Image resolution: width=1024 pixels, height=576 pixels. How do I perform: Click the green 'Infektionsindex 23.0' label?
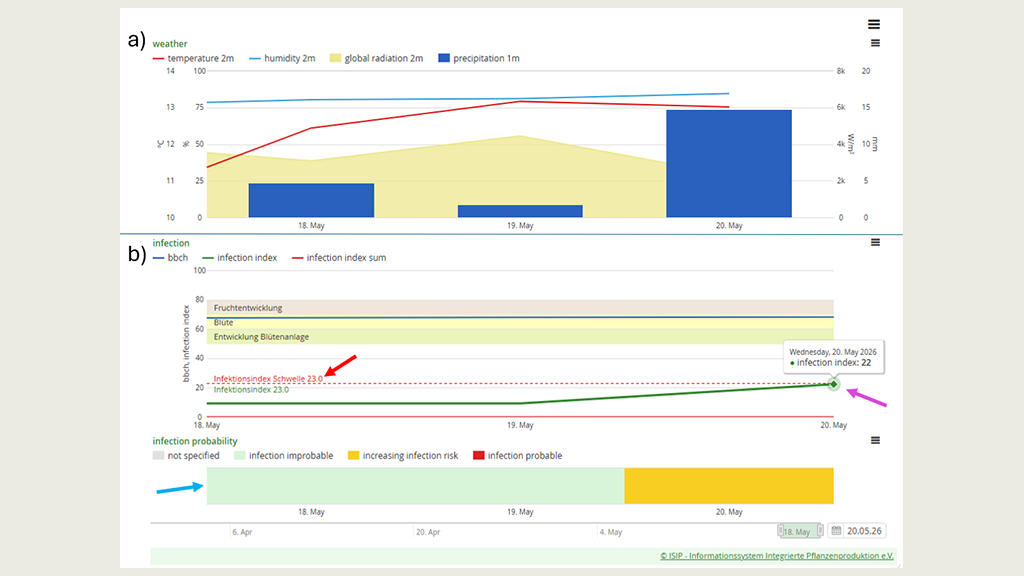[x=251, y=390]
